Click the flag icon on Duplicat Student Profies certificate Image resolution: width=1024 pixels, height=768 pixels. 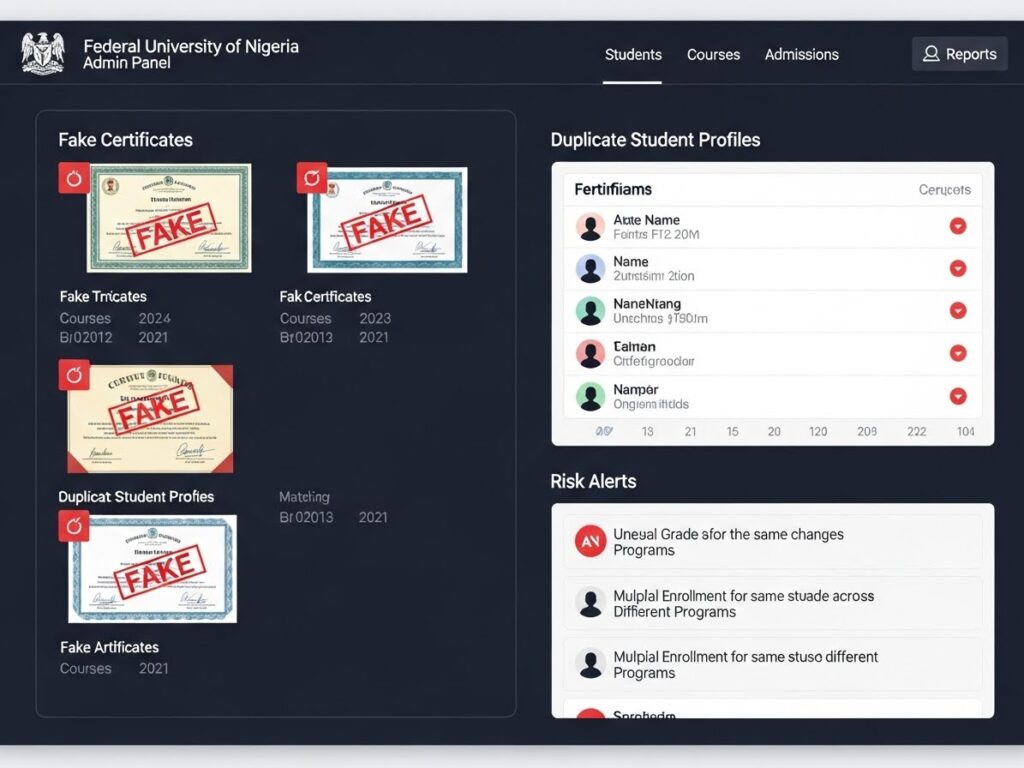pyautogui.click(x=71, y=375)
